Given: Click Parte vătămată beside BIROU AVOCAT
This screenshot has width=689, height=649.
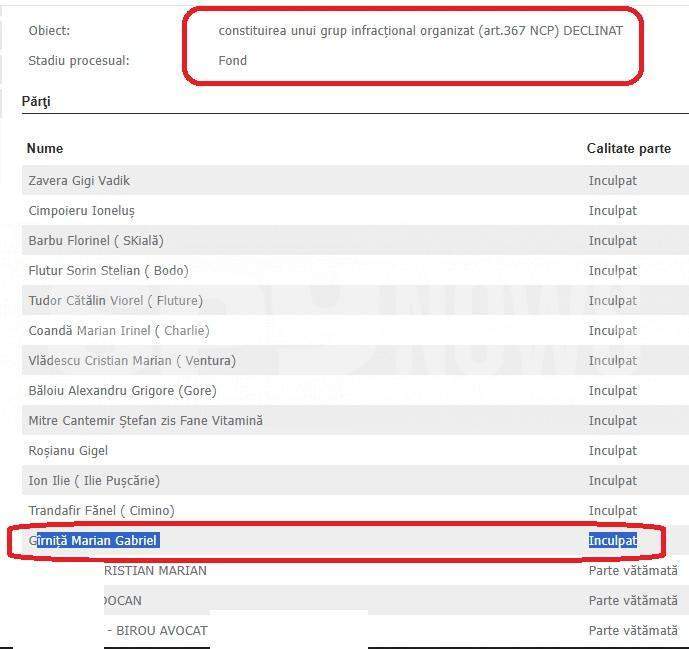Looking at the screenshot, I should pyautogui.click(x=632, y=631).
